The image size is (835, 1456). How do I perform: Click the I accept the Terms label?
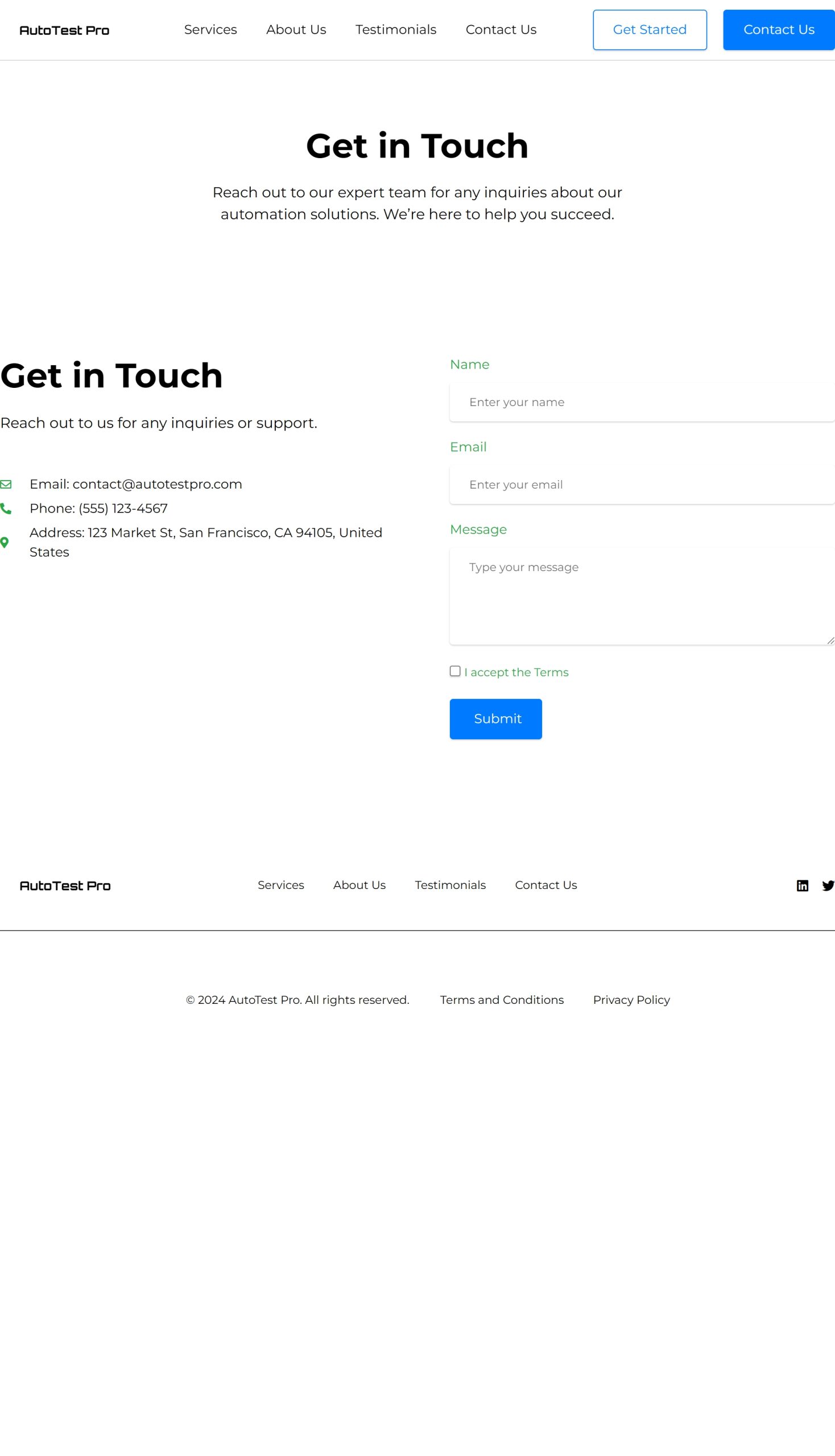coord(516,672)
